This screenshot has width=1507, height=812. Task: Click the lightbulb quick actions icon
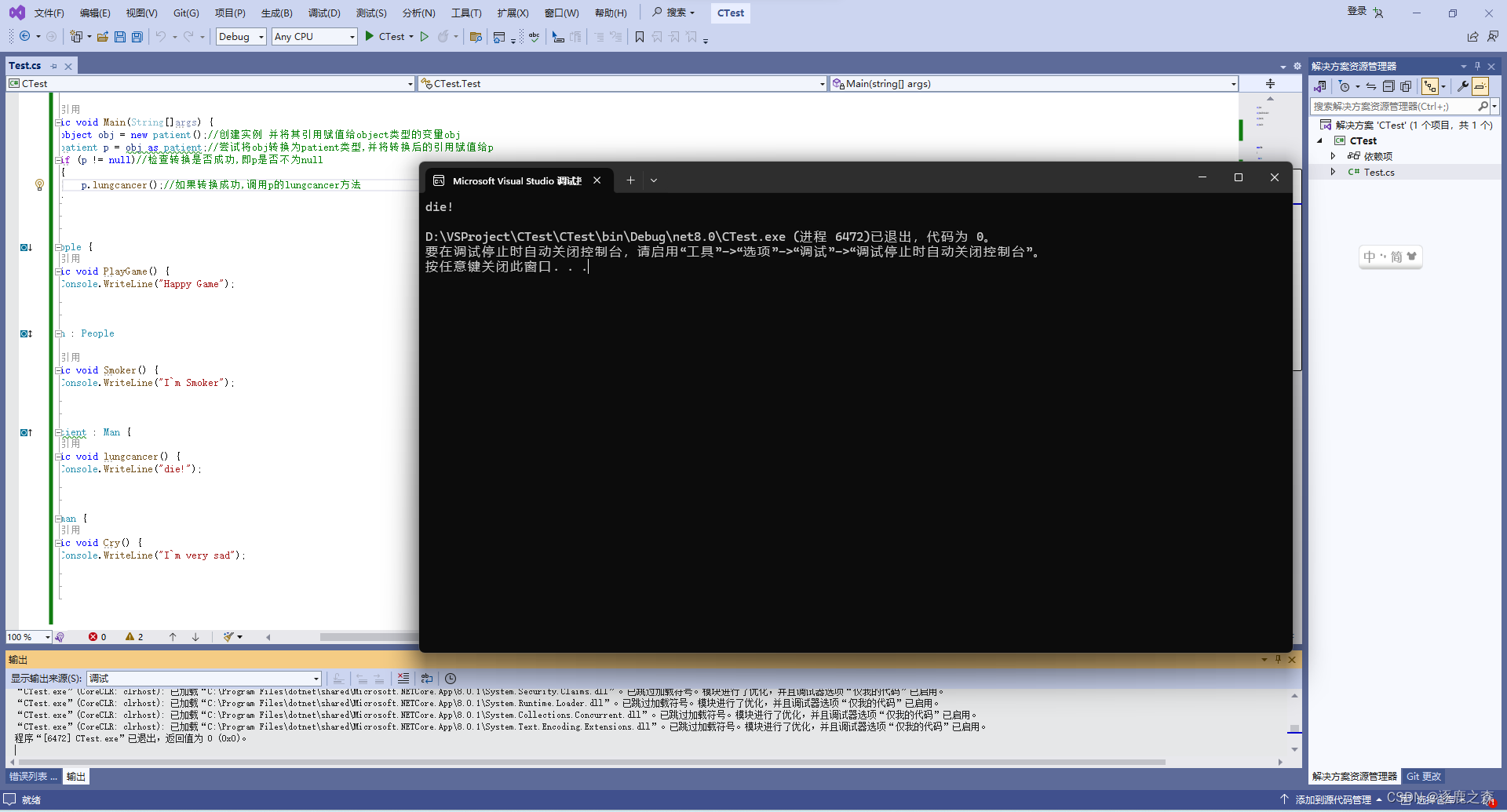(39, 185)
